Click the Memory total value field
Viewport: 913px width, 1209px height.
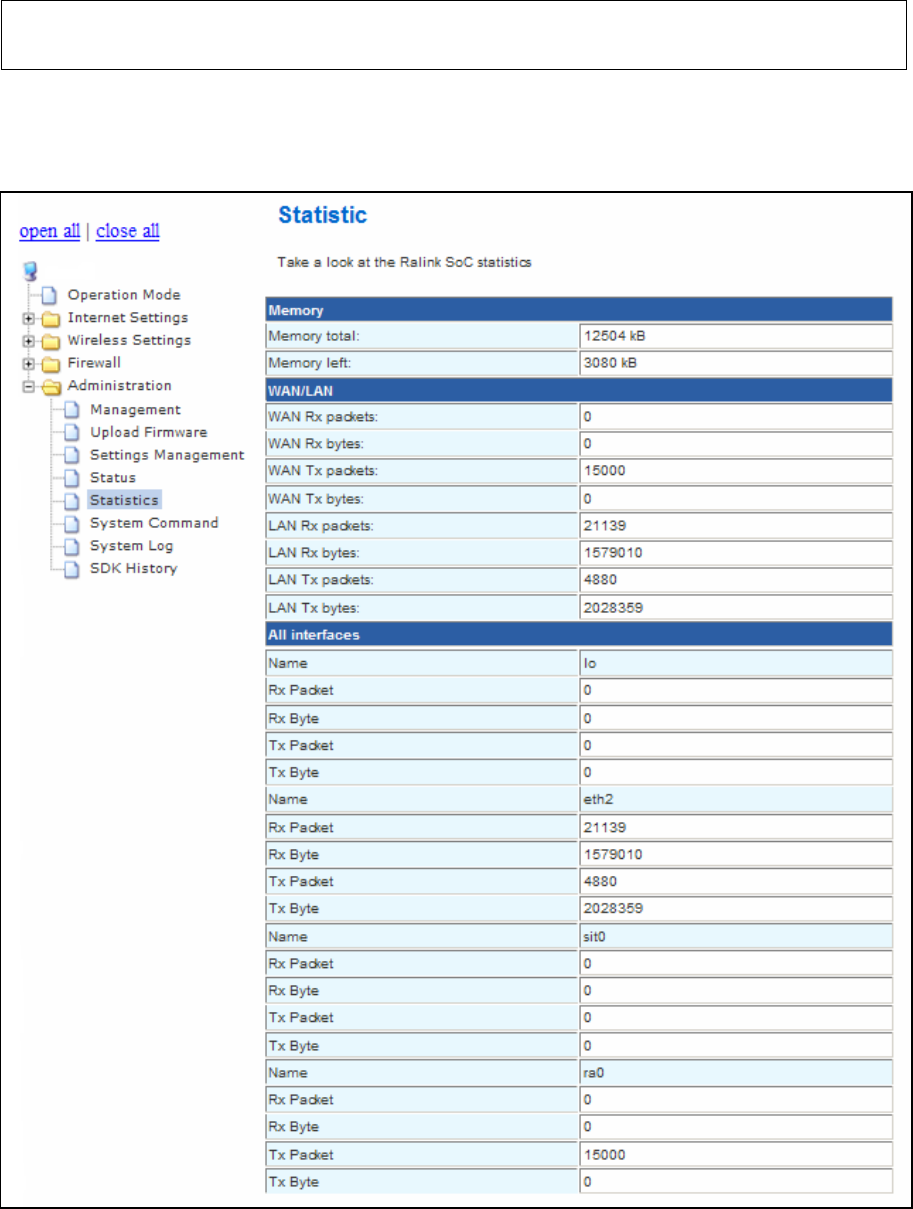(736, 336)
